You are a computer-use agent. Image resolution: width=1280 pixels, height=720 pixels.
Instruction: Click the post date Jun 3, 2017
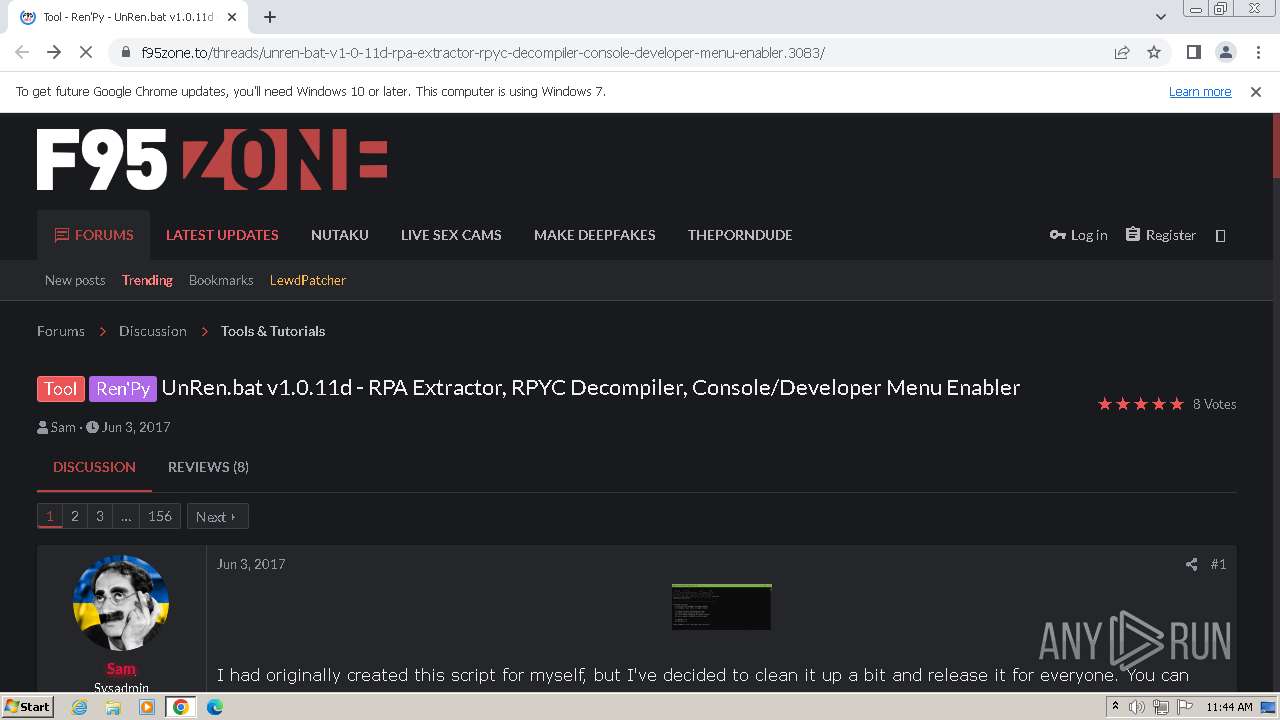[x=251, y=564]
